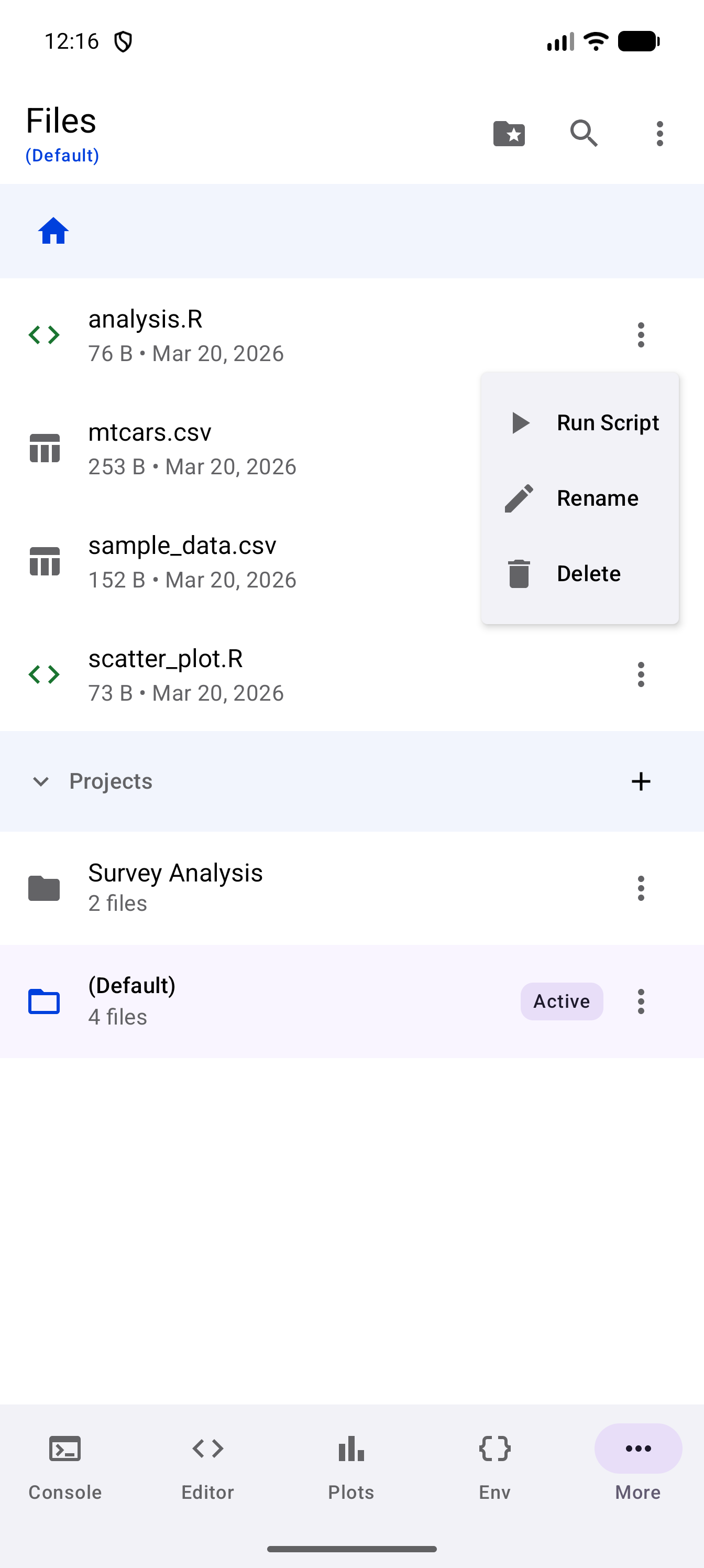
Task: Open options for analysis.R
Action: [x=641, y=335]
